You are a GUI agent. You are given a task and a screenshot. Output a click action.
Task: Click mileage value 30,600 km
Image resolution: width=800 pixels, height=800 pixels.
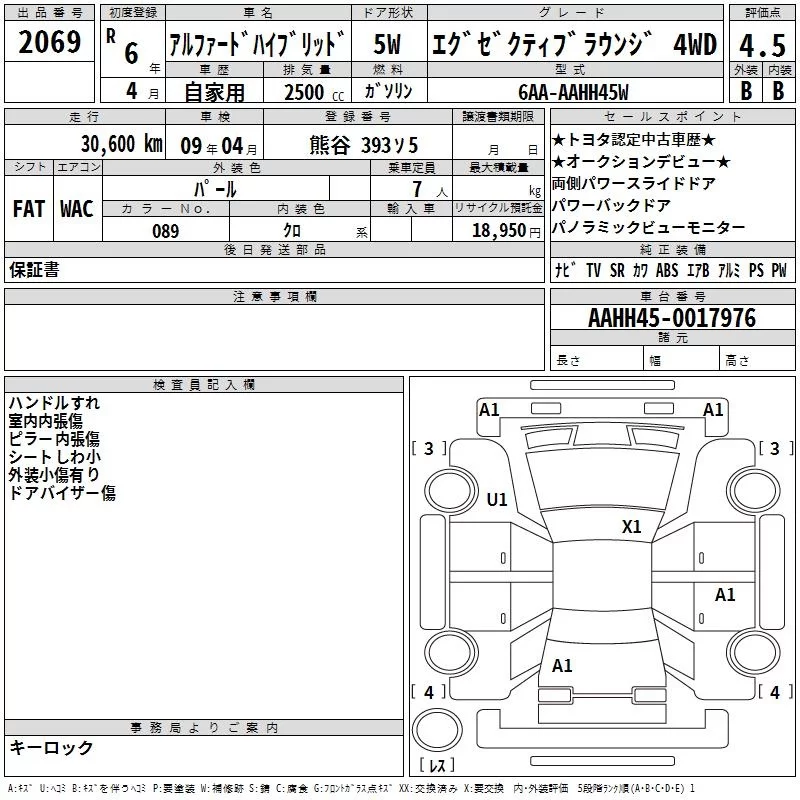coord(121,144)
